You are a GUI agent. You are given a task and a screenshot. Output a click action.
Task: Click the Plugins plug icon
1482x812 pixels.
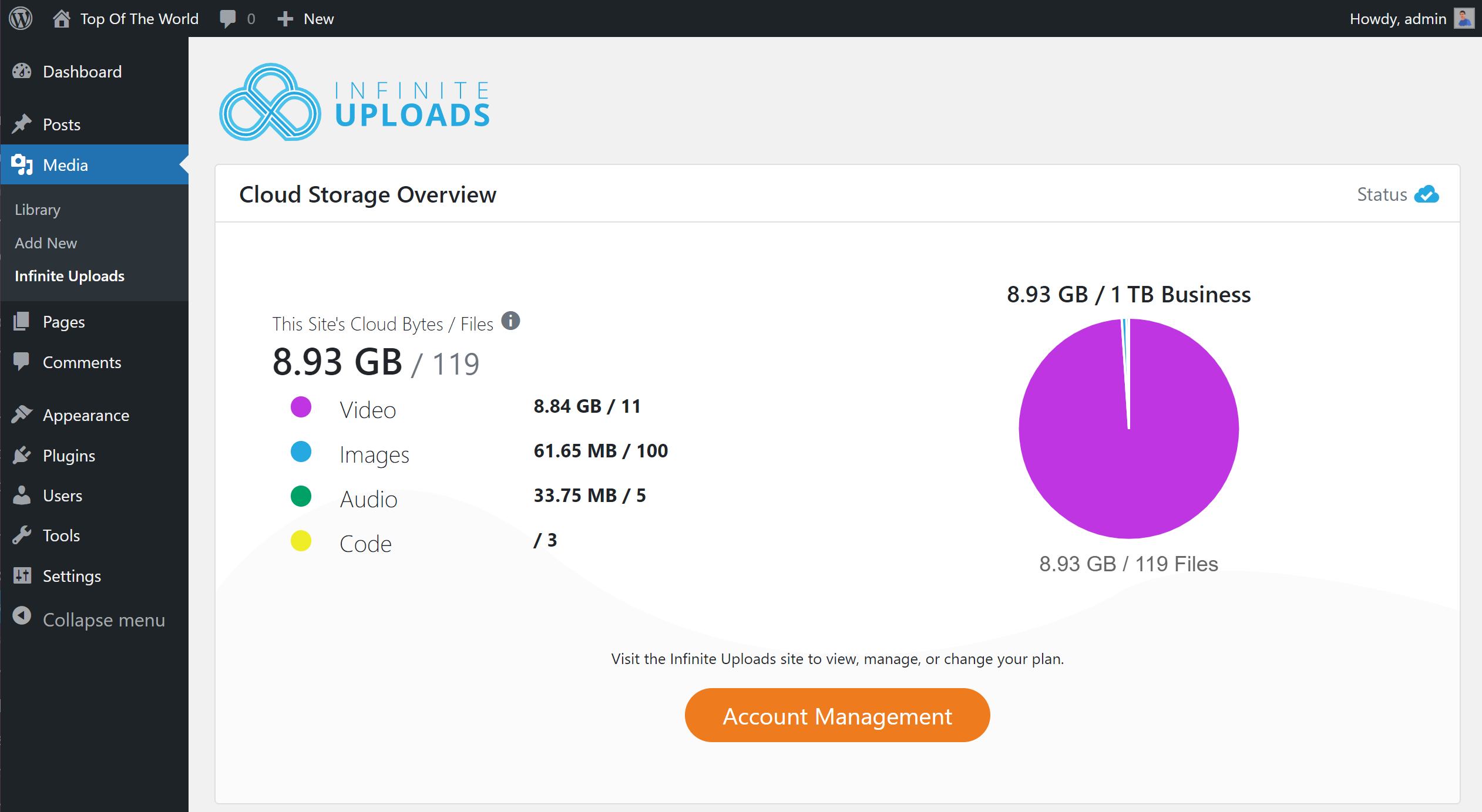22,455
